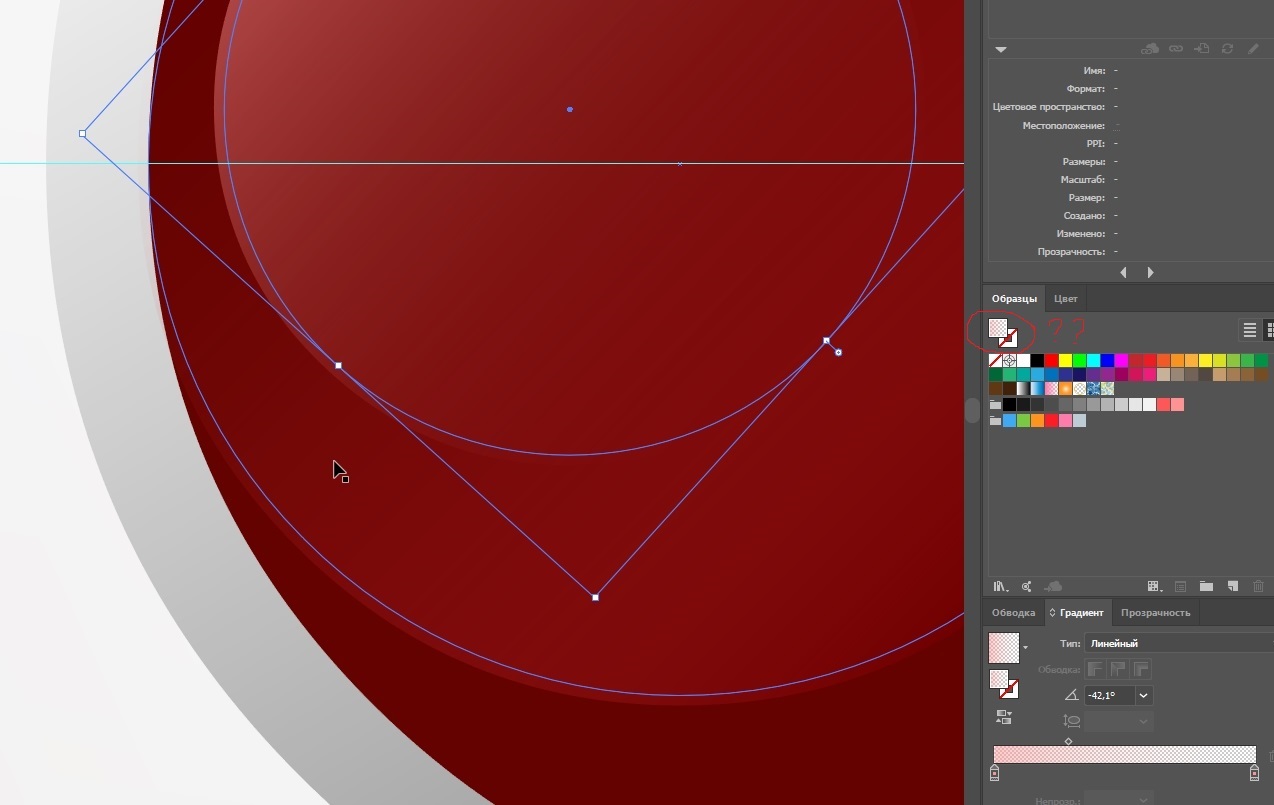Go to previous link with left arrow
Viewport: 1274px width, 805px height.
point(1123,272)
